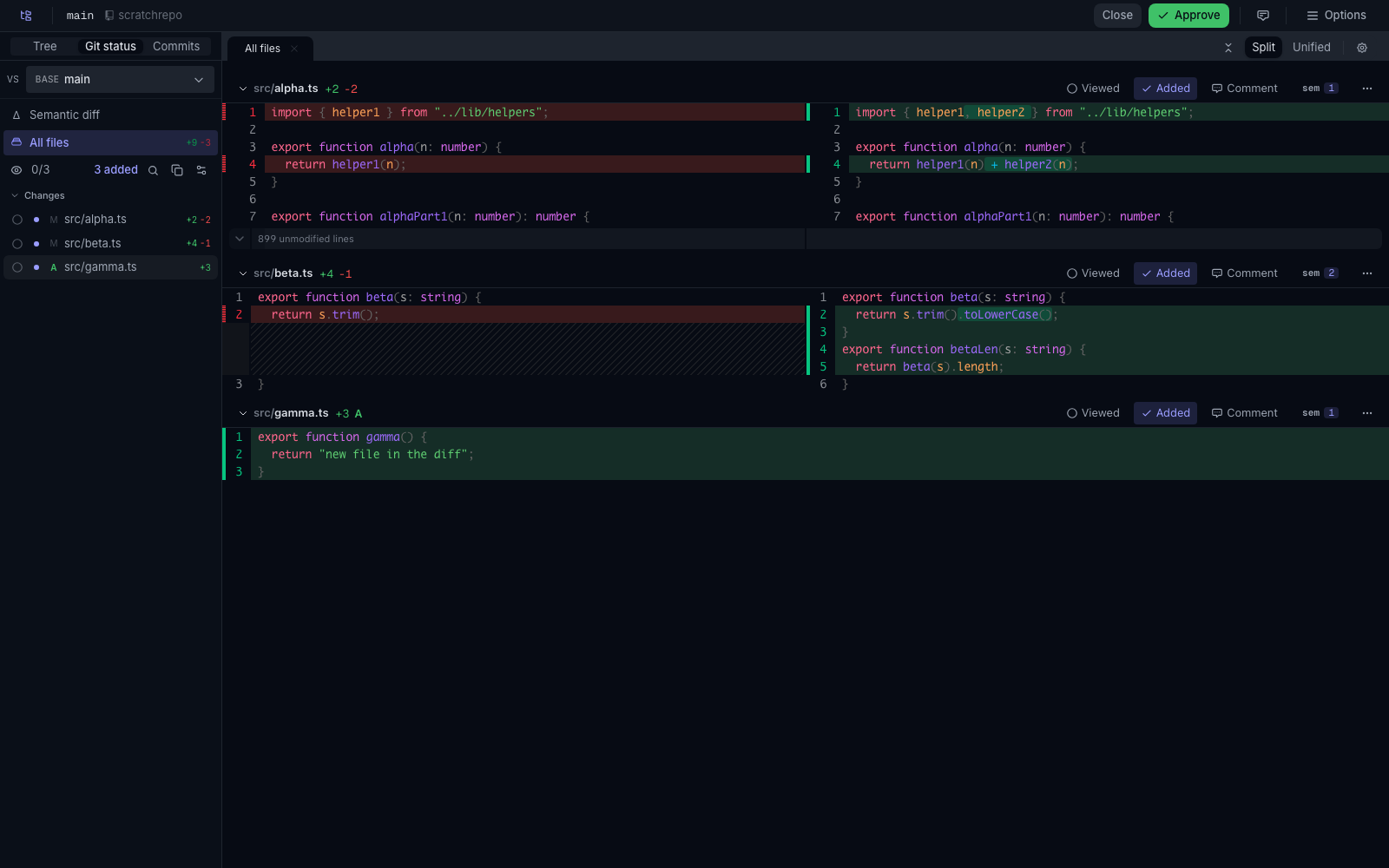Open the scratchrepo repository label
The height and width of the screenshot is (868, 1389).
coord(143,16)
